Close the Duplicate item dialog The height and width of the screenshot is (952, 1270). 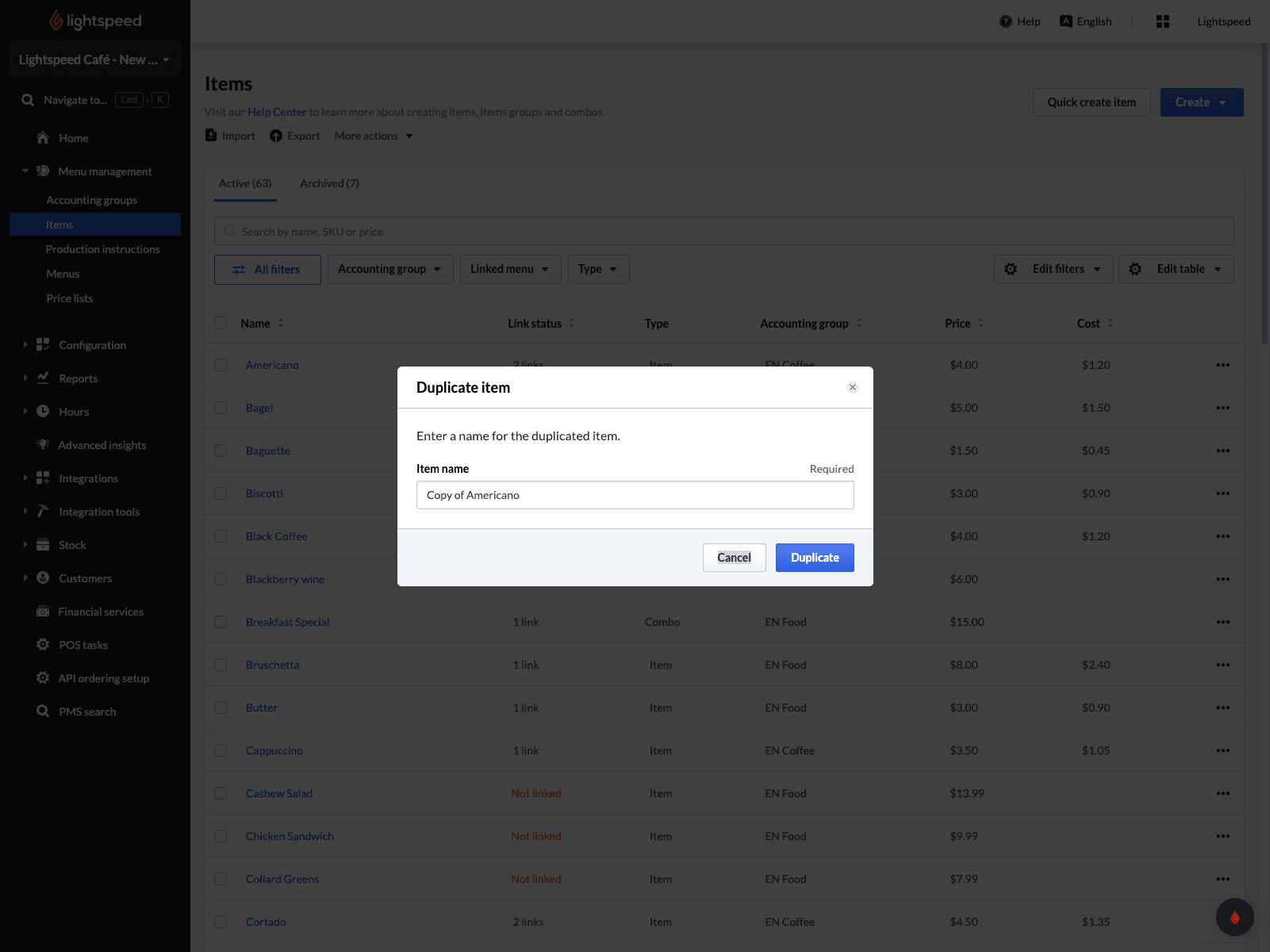coord(853,387)
